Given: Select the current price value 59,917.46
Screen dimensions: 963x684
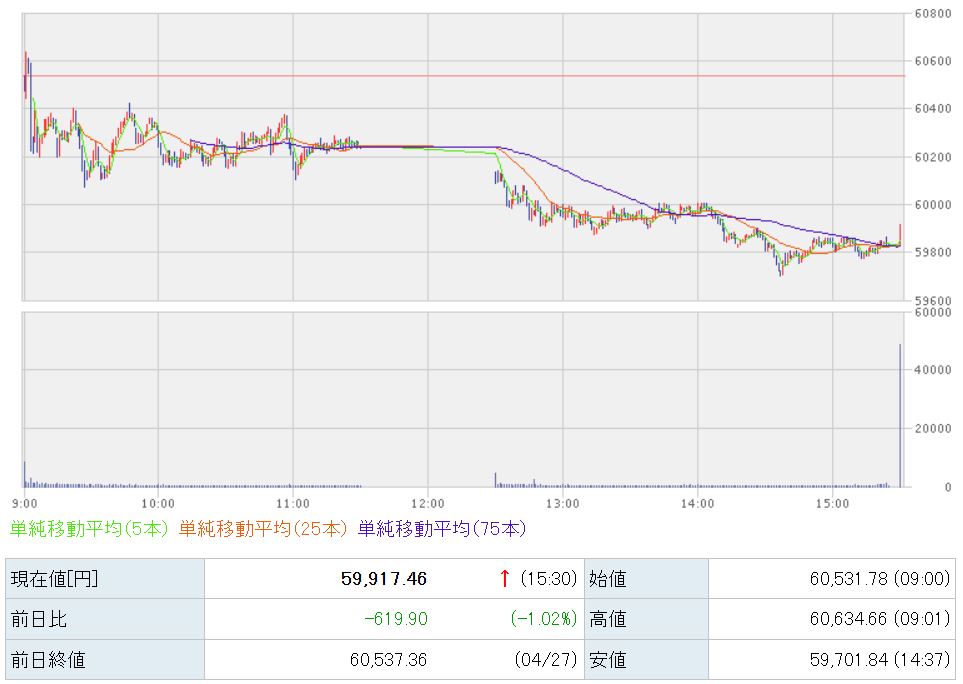Looking at the screenshot, I should (x=383, y=579).
